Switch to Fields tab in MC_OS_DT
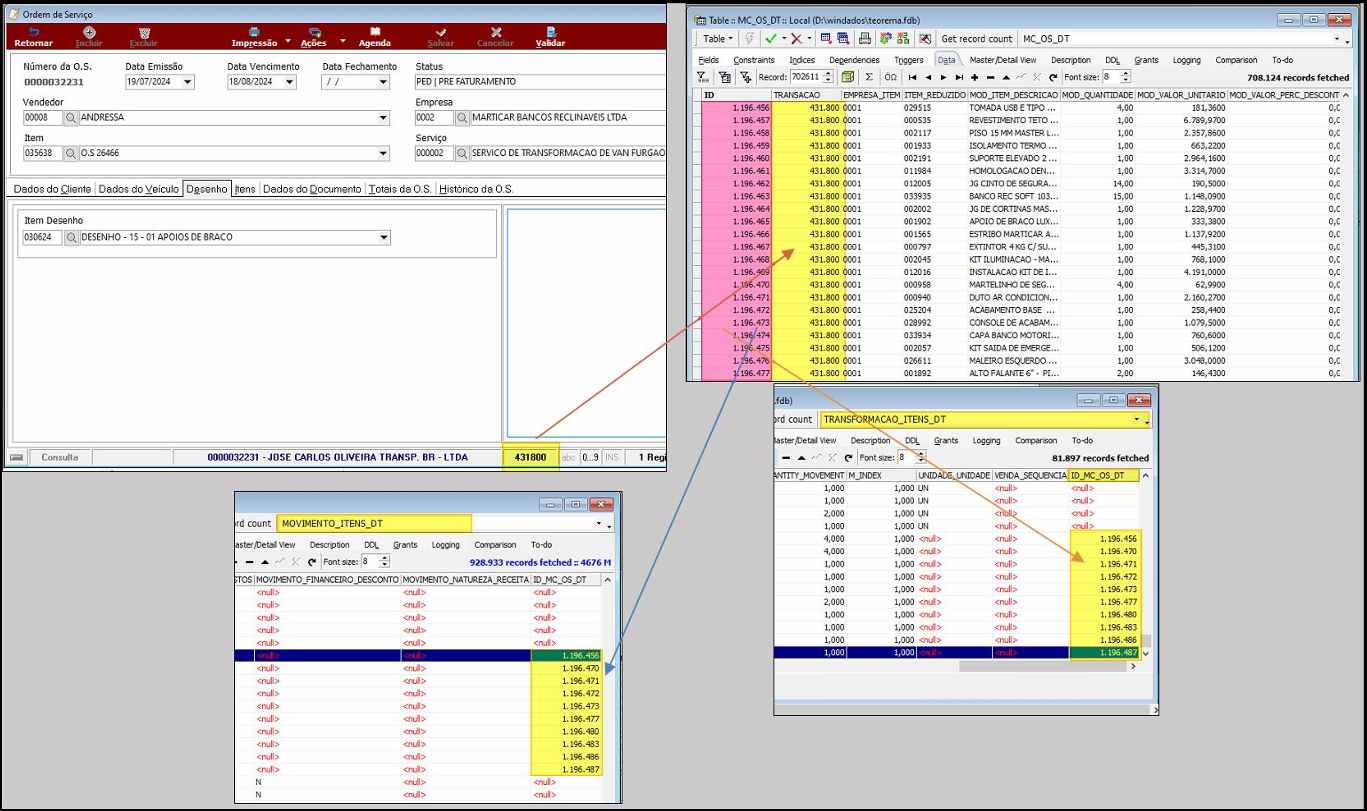Viewport: 1367px width, 811px height. click(708, 60)
